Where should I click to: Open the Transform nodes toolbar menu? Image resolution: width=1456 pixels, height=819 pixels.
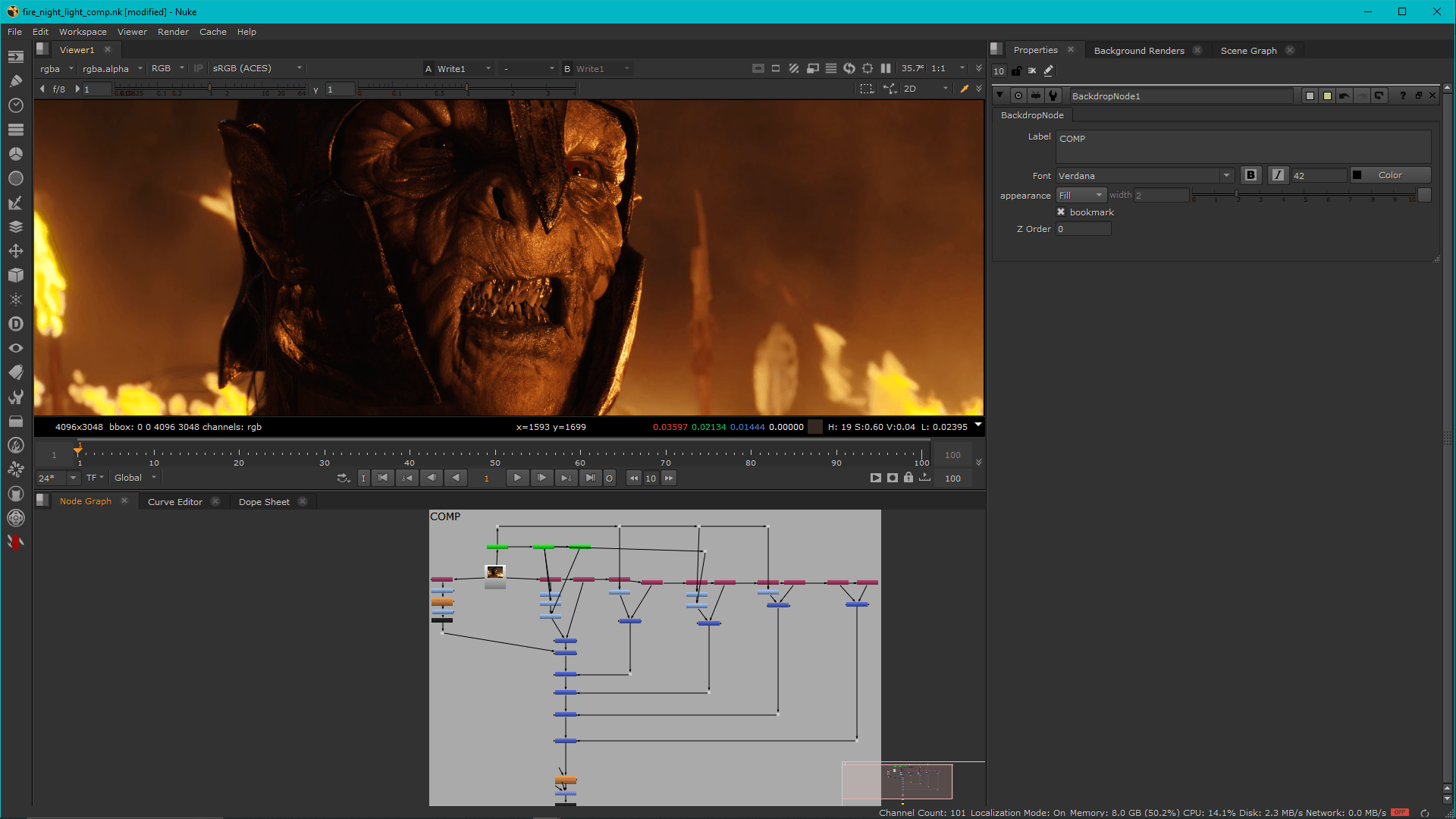(16, 251)
